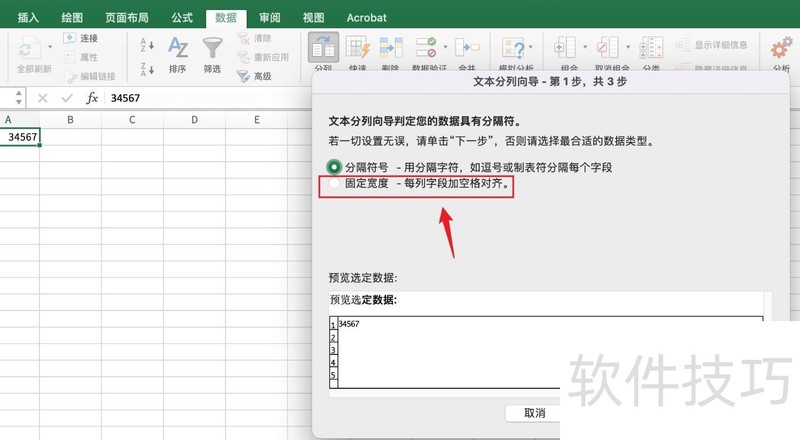The image size is (800, 440).
Task: Sort descending Z to A
Action: click(147, 70)
